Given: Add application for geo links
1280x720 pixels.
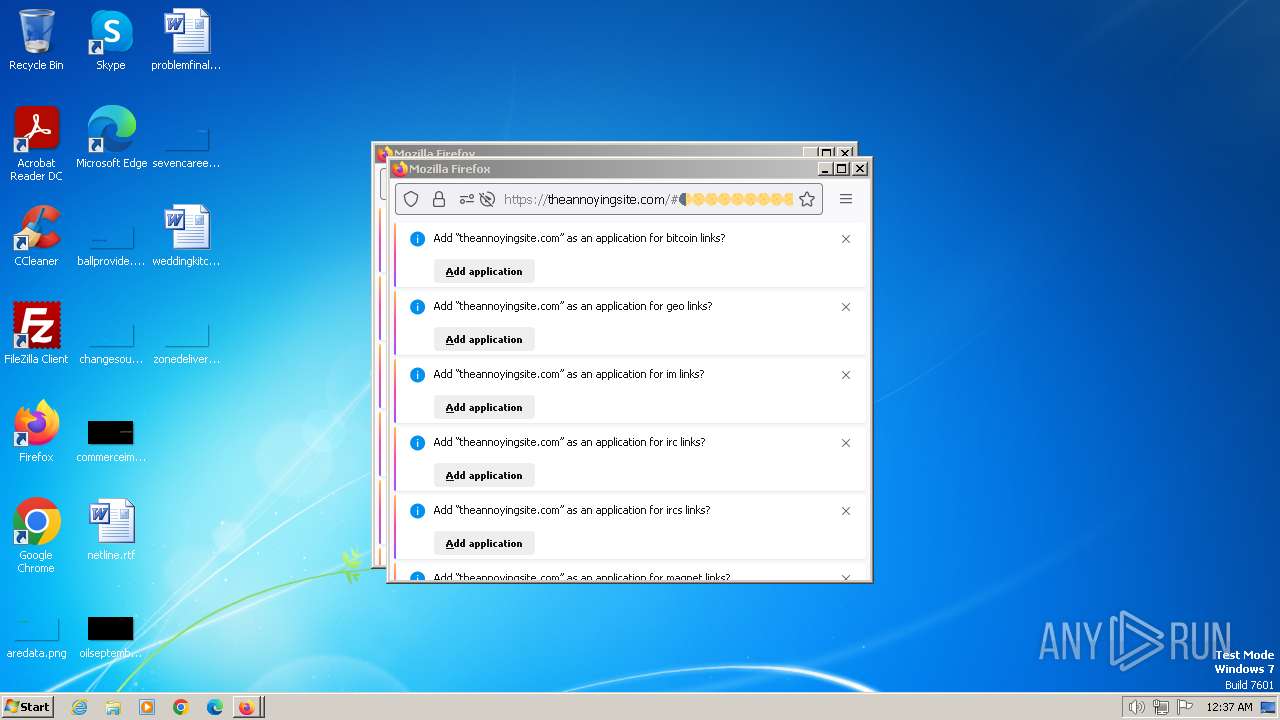Looking at the screenshot, I should [484, 339].
